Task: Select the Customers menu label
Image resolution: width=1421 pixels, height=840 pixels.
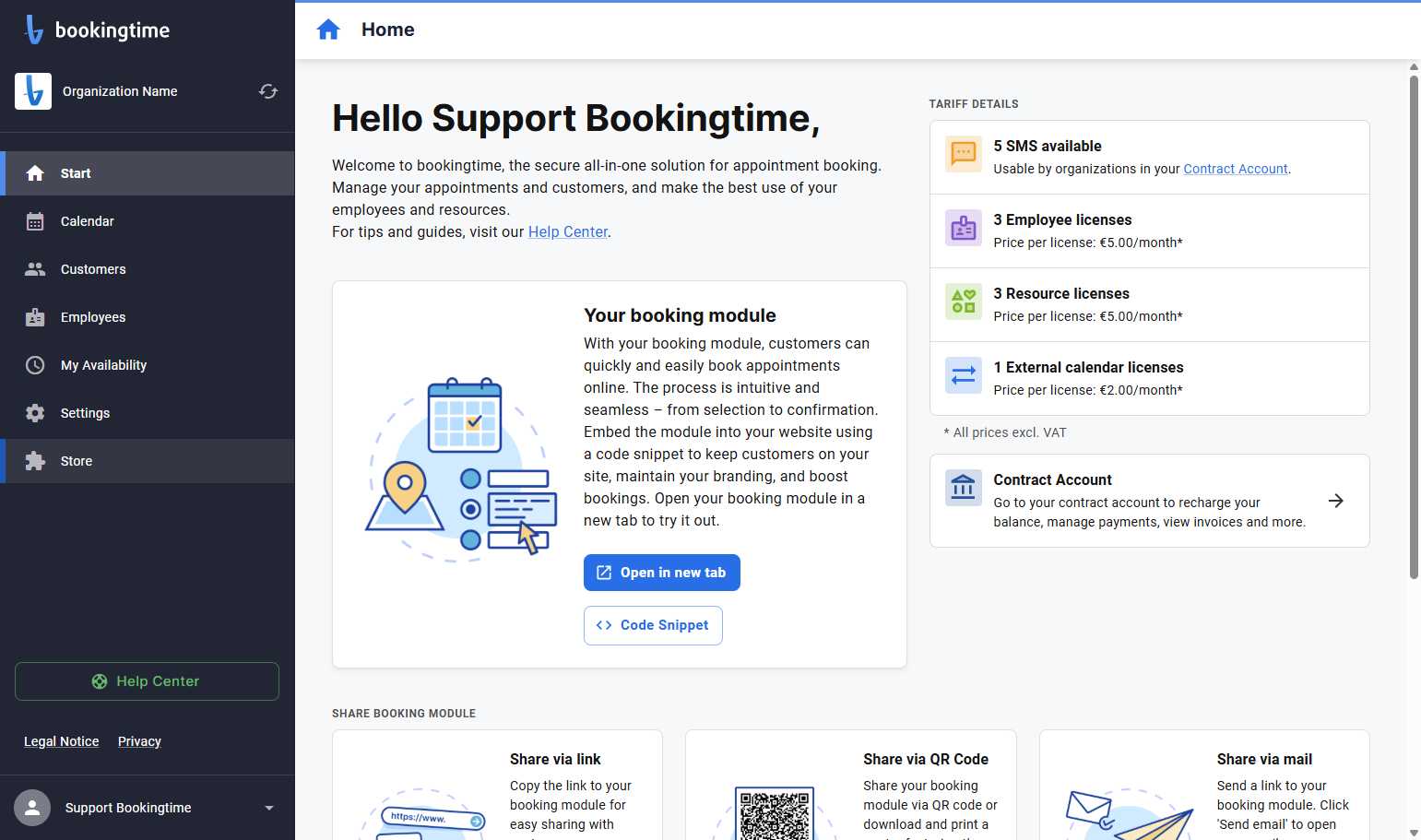Action: [93, 269]
